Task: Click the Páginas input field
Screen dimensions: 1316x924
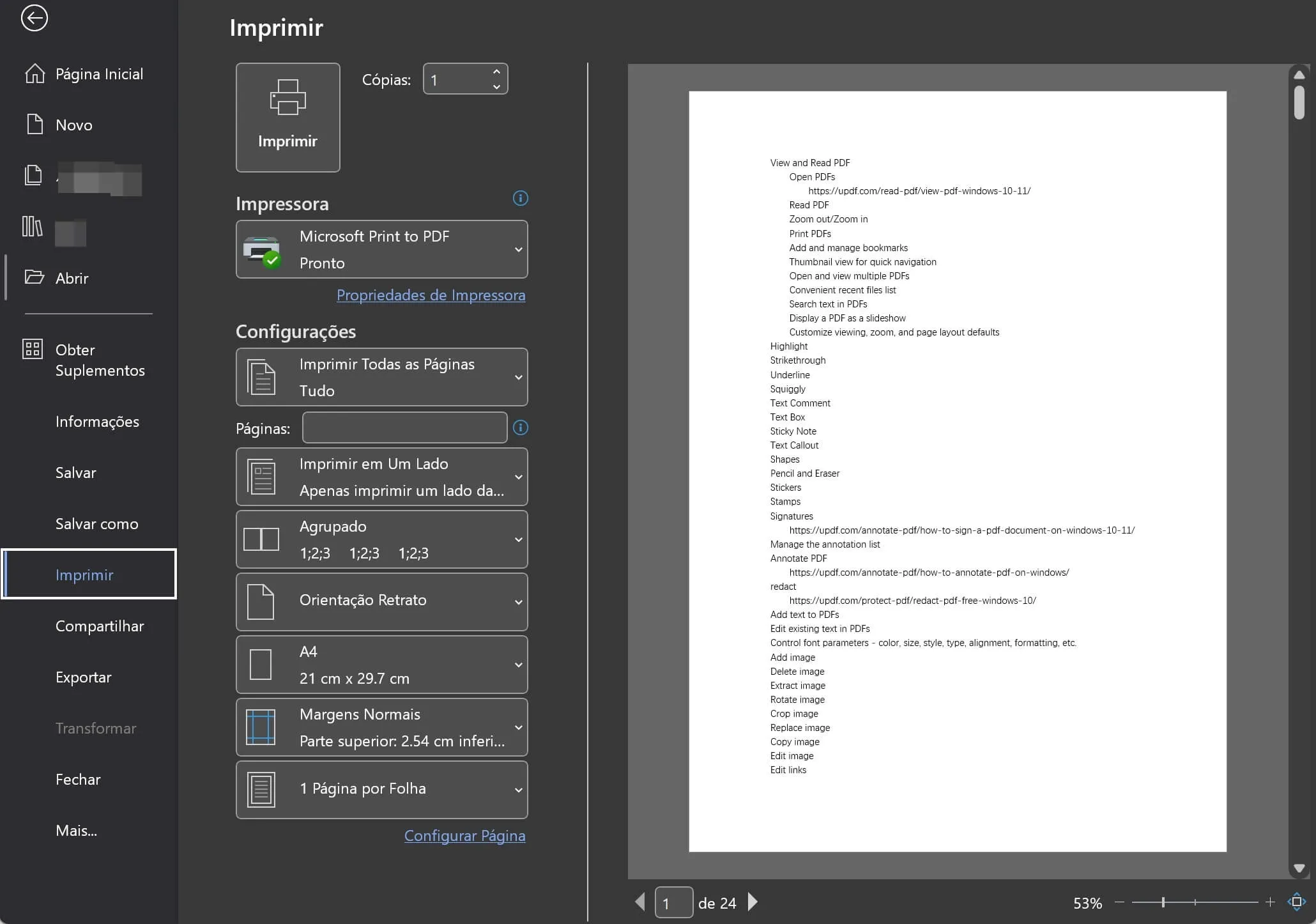Action: pyautogui.click(x=403, y=427)
